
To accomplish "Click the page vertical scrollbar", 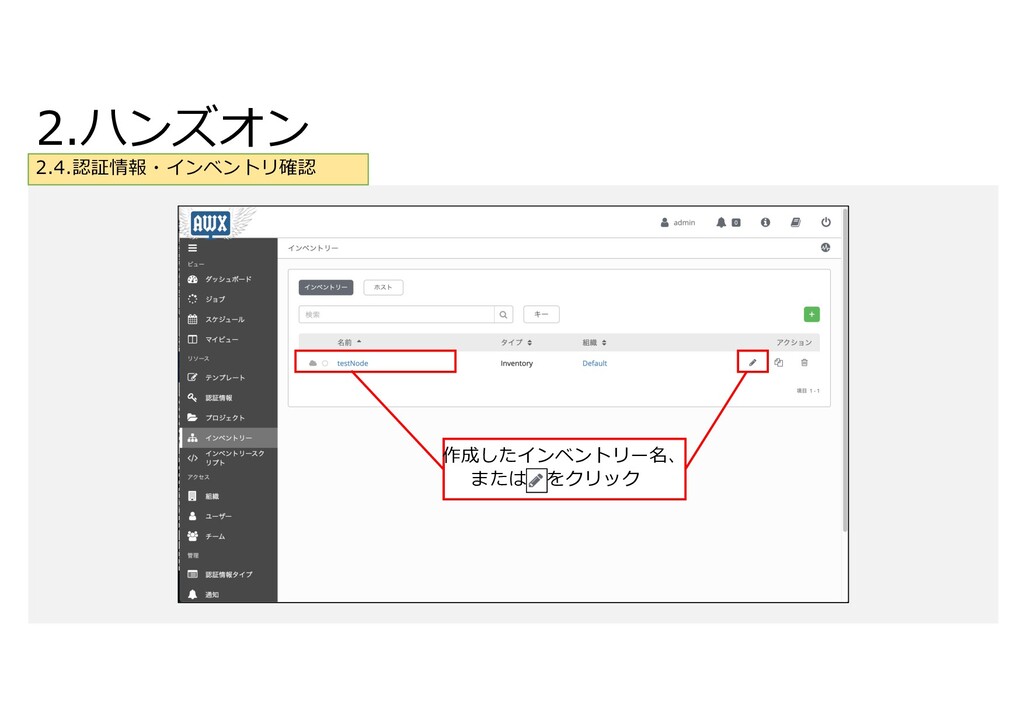I will coord(845,371).
